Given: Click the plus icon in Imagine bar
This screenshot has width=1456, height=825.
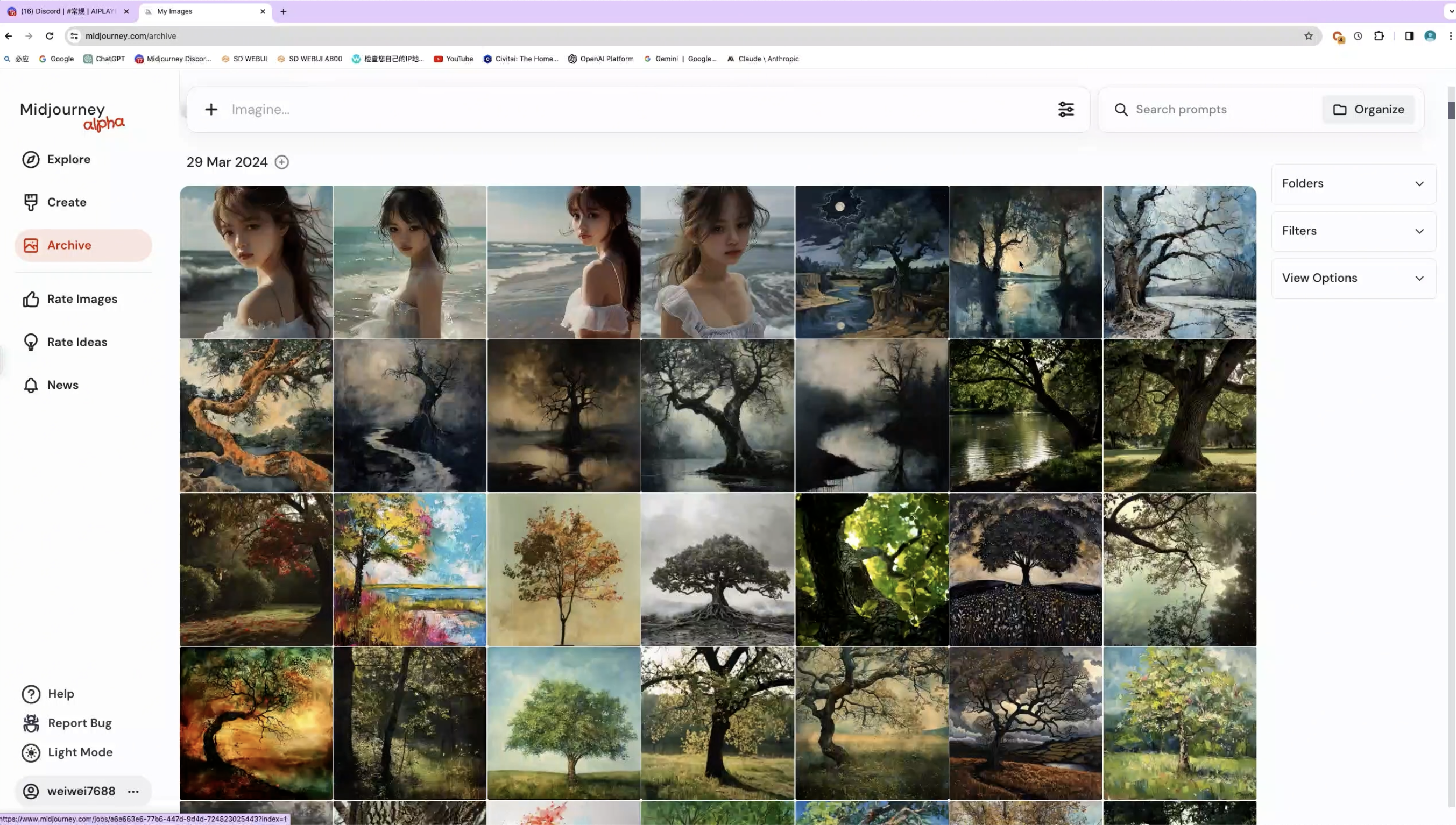Looking at the screenshot, I should (211, 109).
